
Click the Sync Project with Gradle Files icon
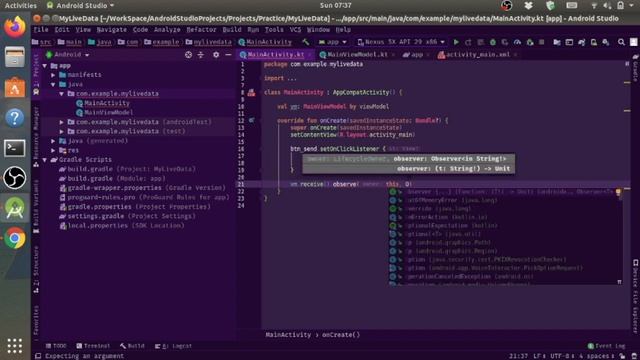(x=582, y=42)
